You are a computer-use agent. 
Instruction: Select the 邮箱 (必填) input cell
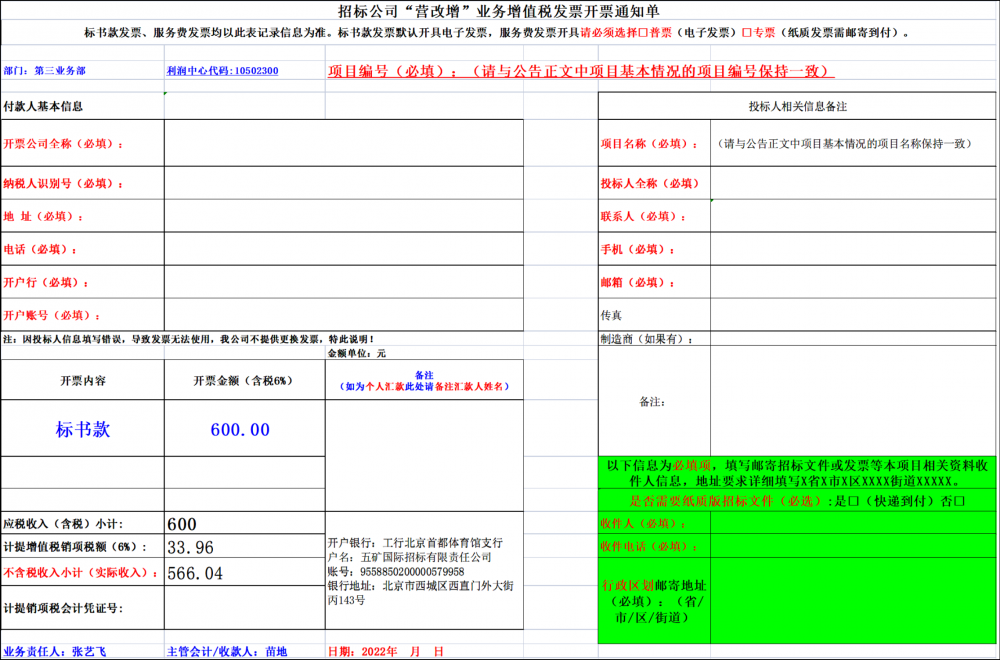[853, 282]
